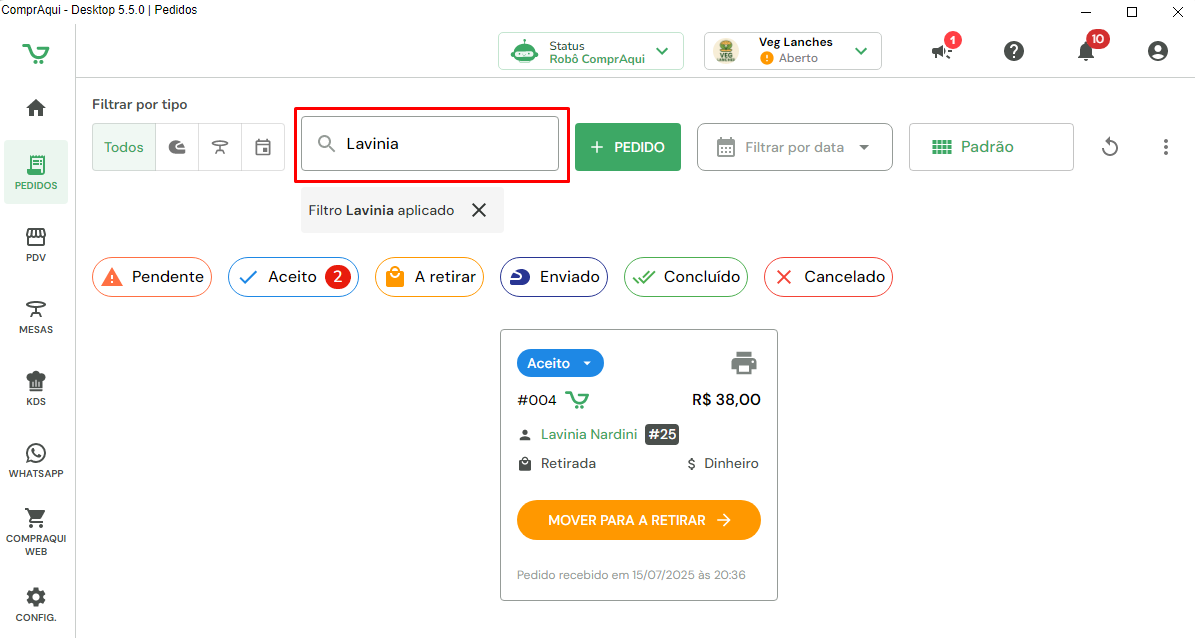Click the green + PEDIDO button

627,147
